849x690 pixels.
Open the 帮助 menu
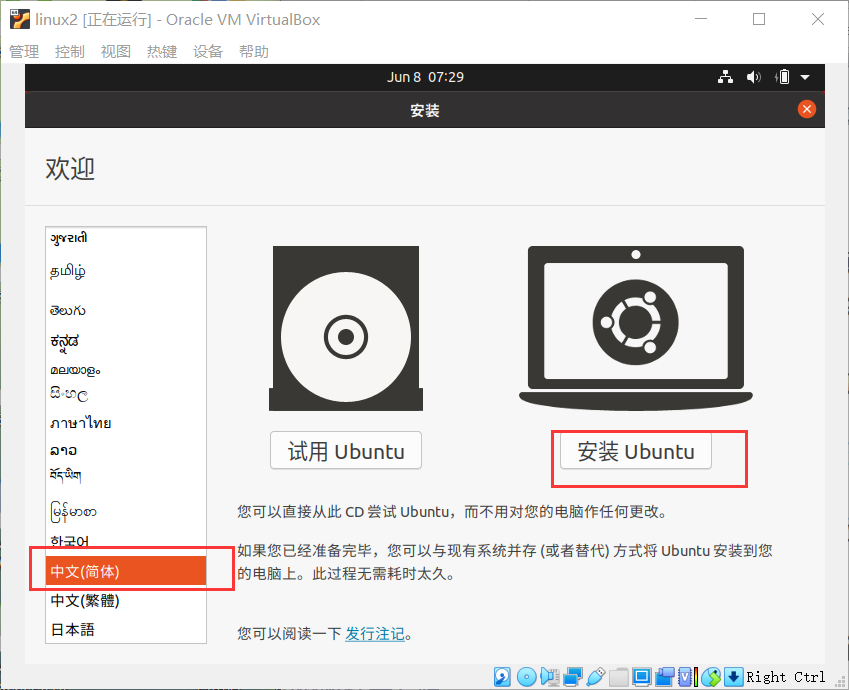[x=254, y=52]
